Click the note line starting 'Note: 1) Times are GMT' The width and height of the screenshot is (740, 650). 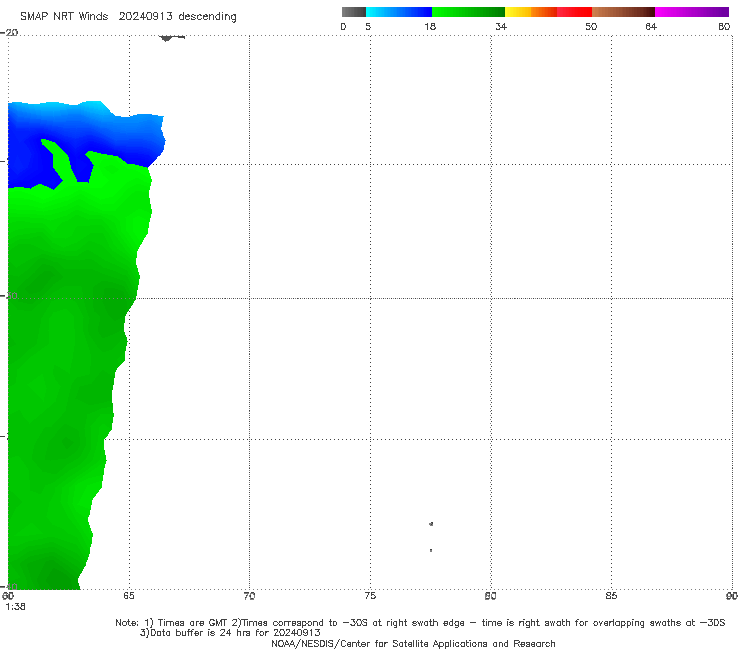coord(420,623)
